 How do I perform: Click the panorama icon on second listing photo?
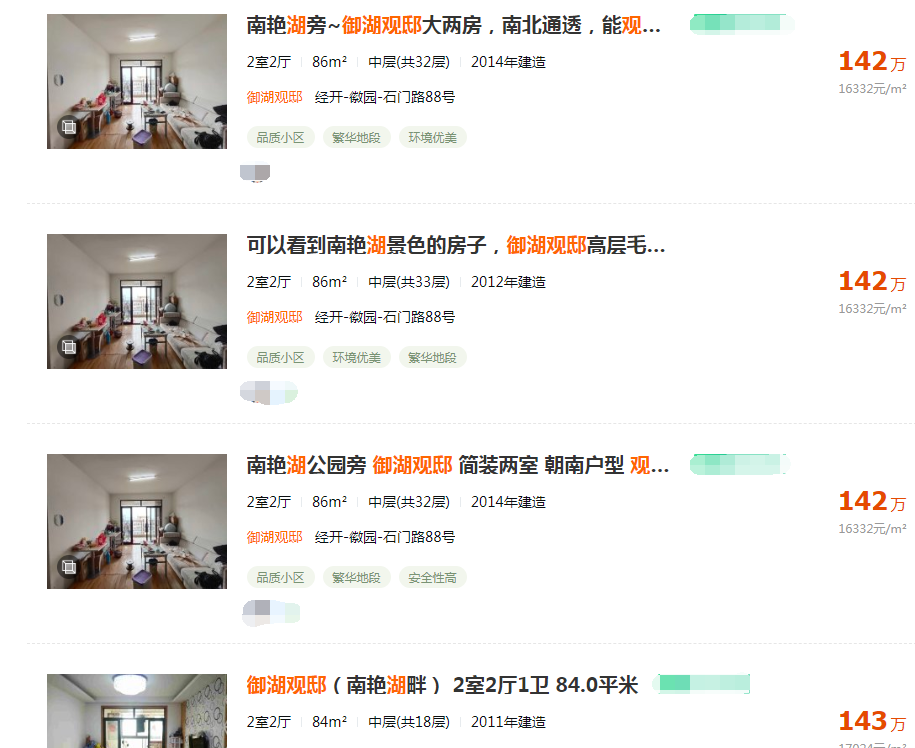pos(69,347)
